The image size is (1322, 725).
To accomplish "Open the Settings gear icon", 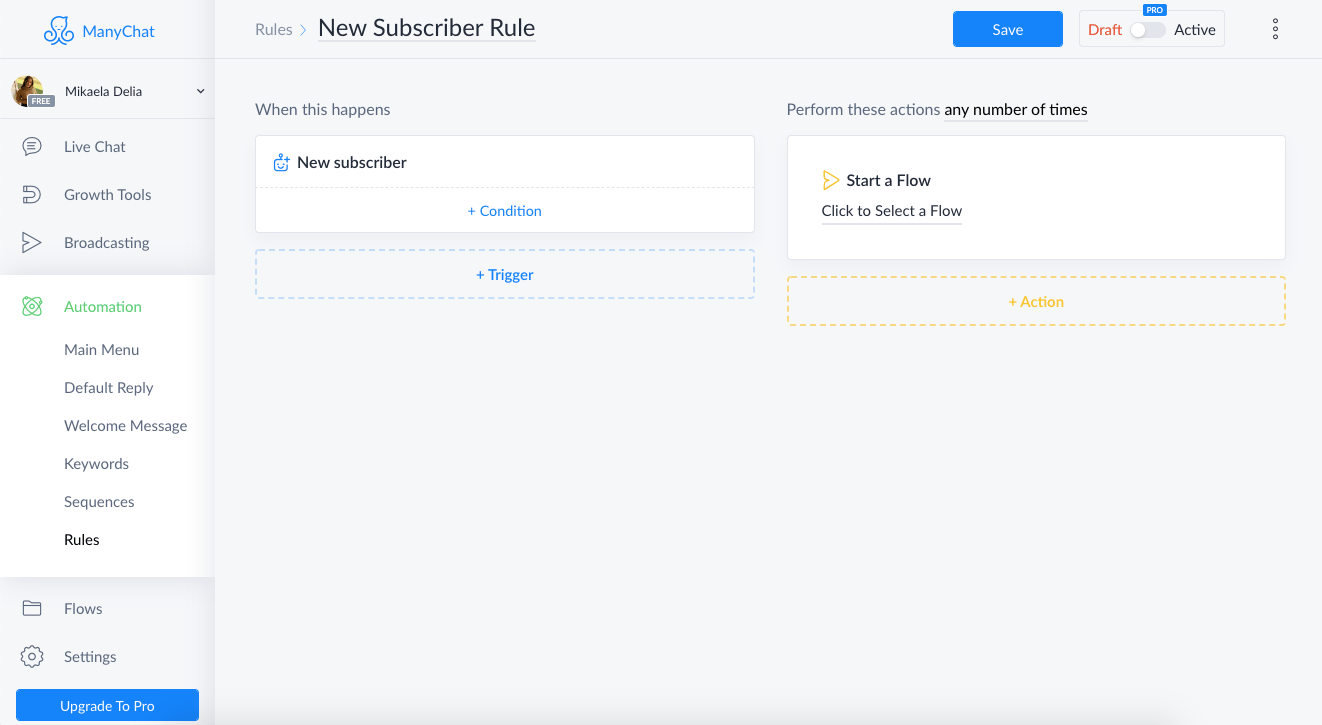I will (x=32, y=656).
